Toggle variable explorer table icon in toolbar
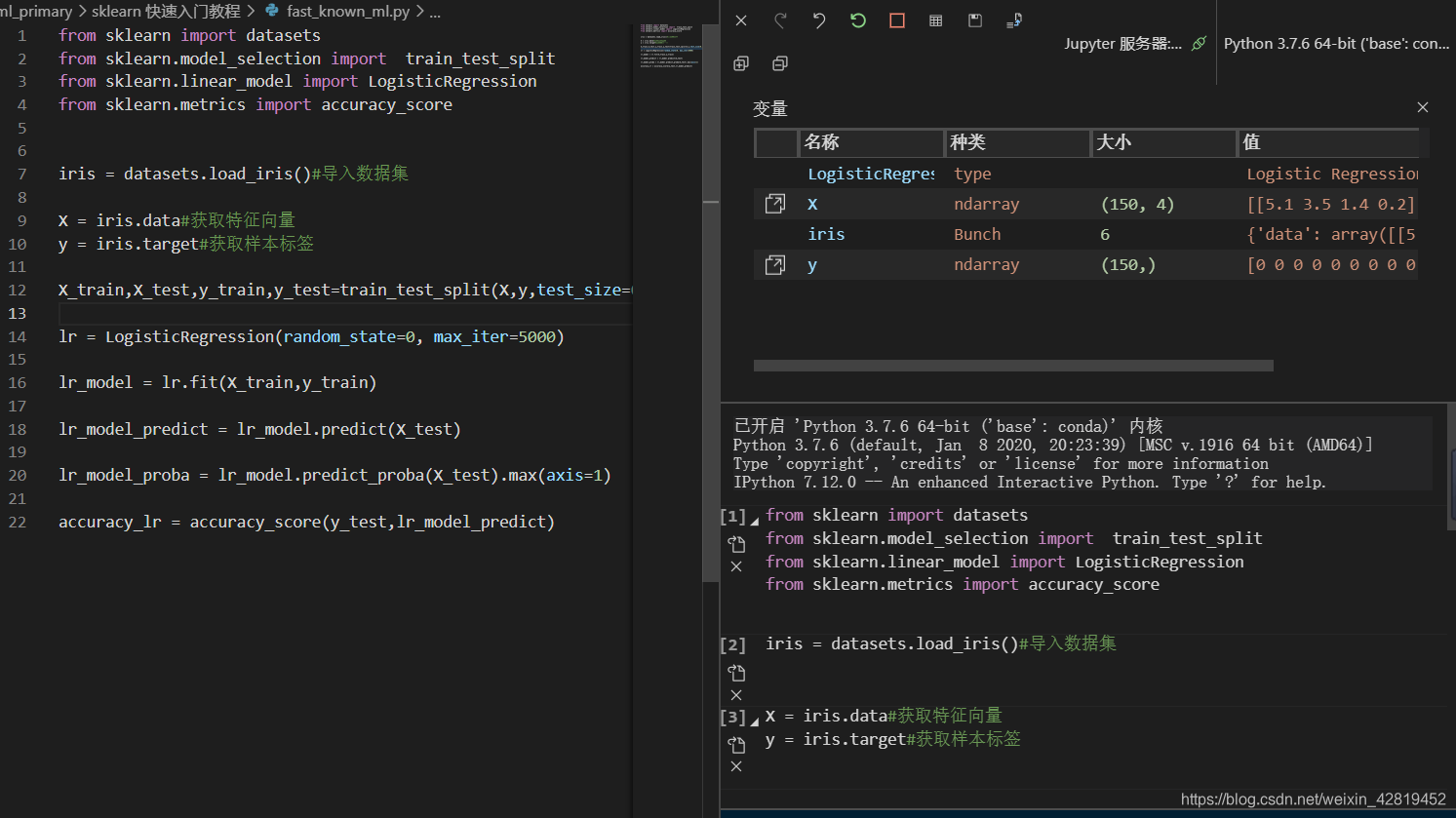 coord(936,20)
